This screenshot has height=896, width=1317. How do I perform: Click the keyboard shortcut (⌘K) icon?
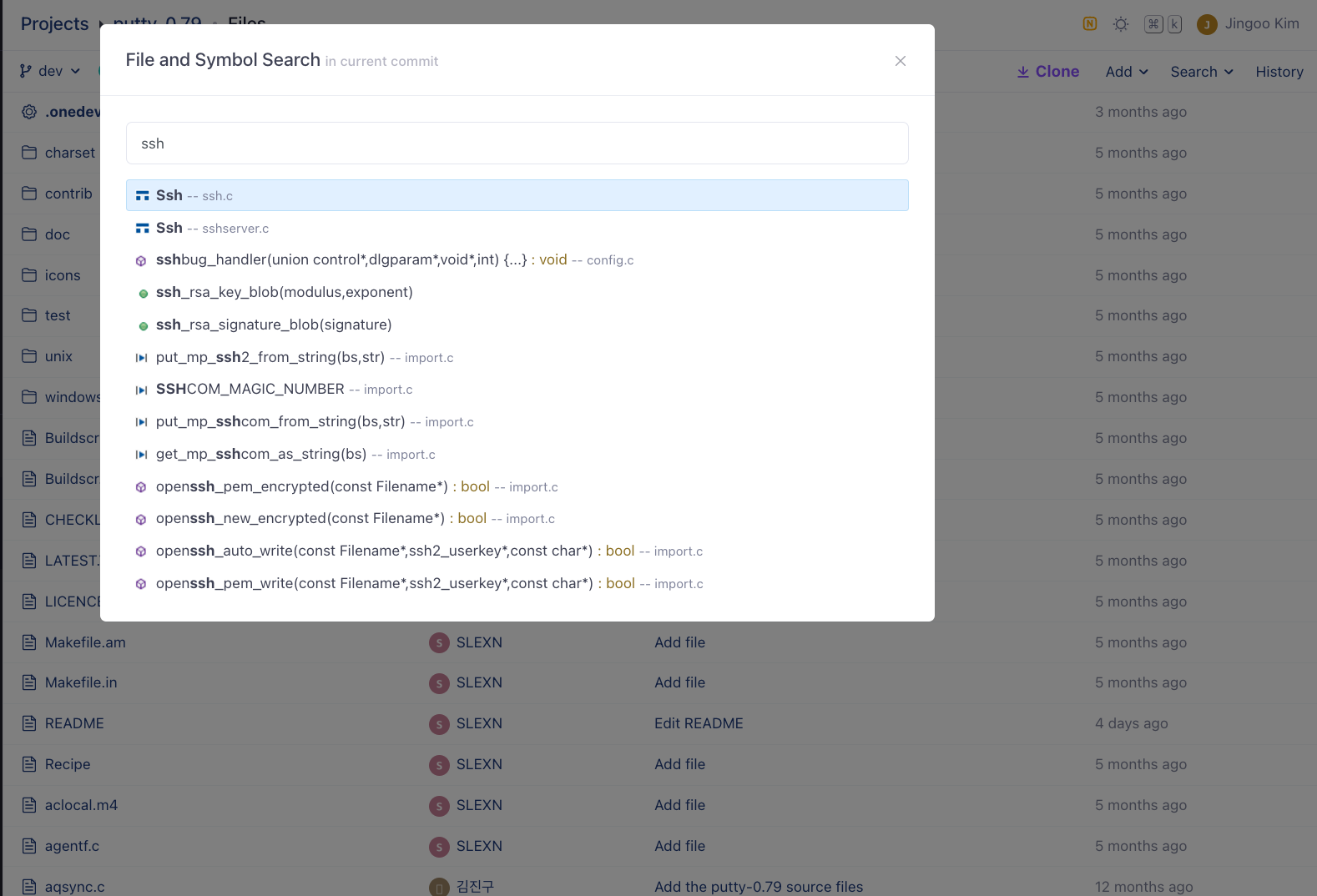[1163, 24]
